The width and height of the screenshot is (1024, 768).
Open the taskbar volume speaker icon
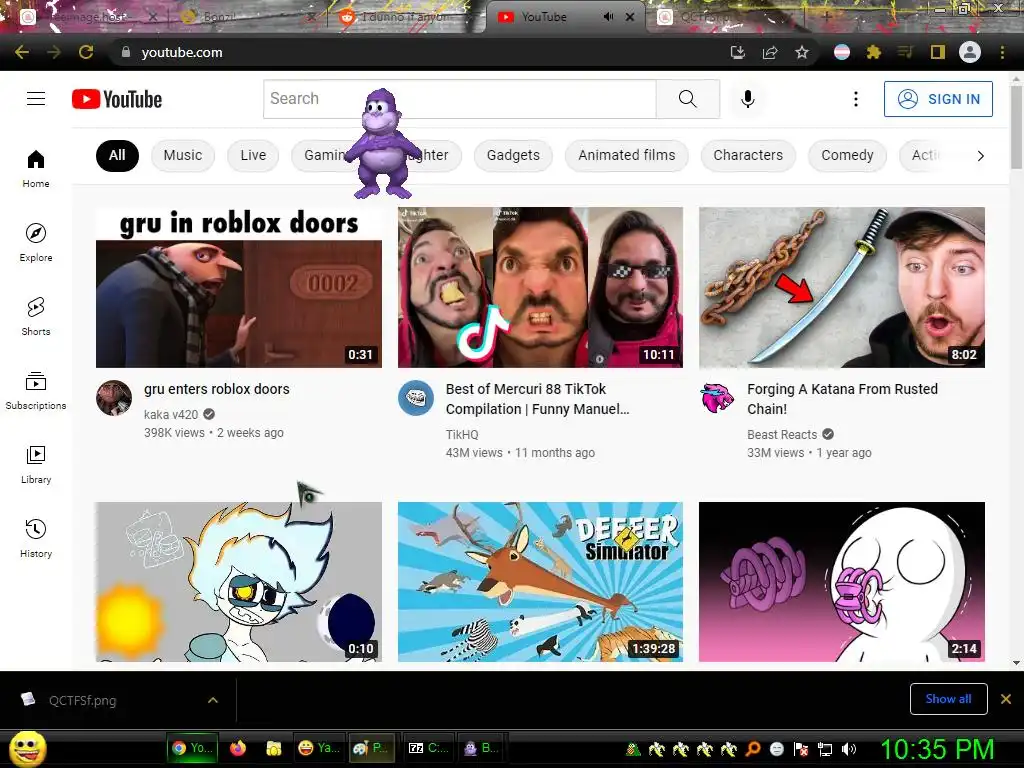click(x=849, y=749)
